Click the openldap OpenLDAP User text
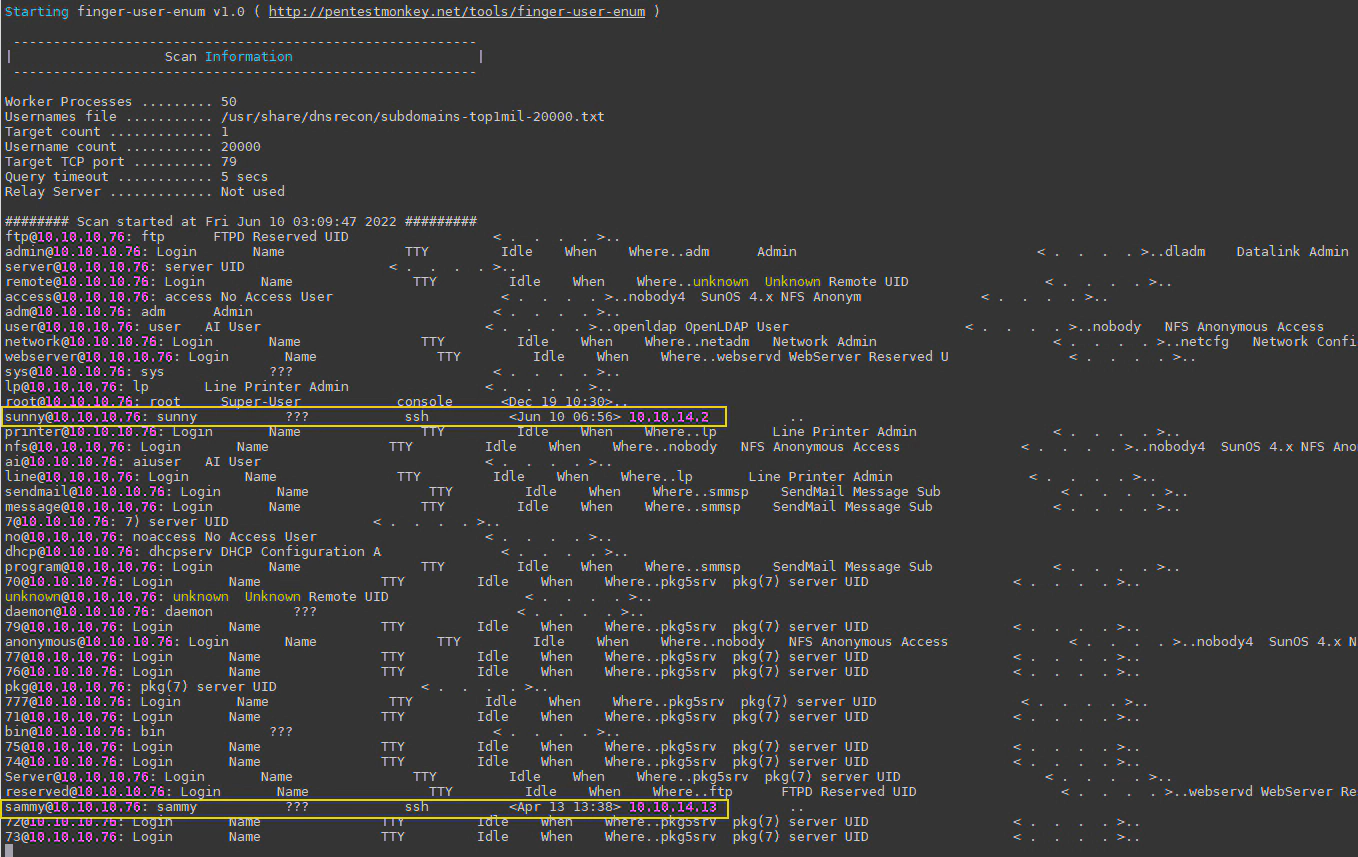Viewport: 1358px width, 857px height. click(700, 327)
